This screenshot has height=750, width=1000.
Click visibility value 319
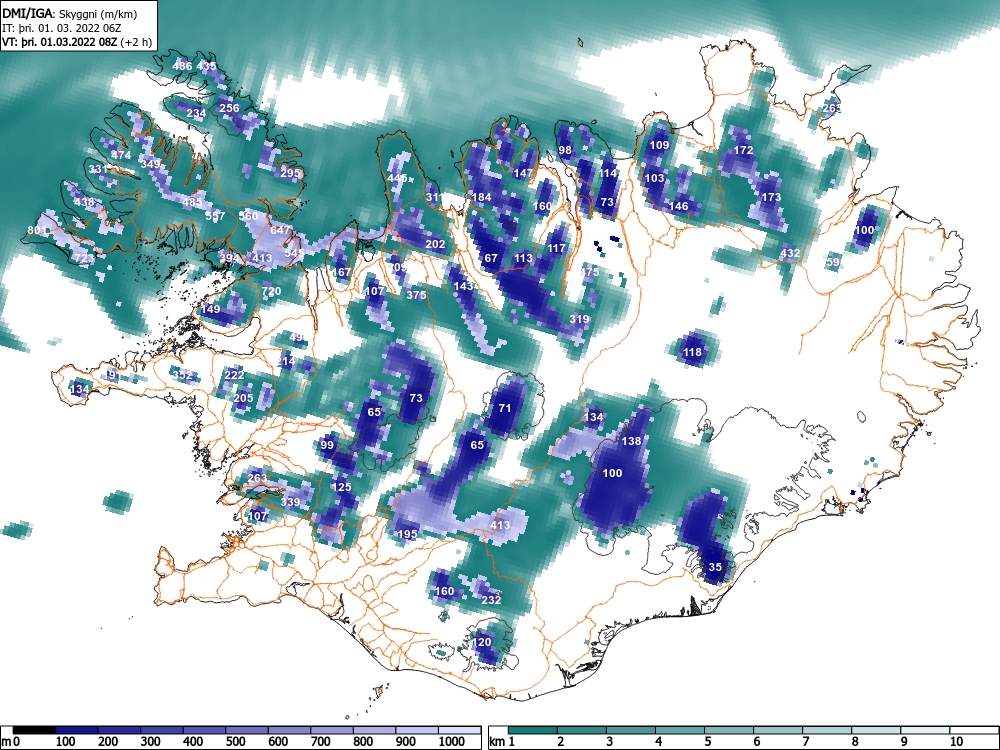click(x=579, y=320)
